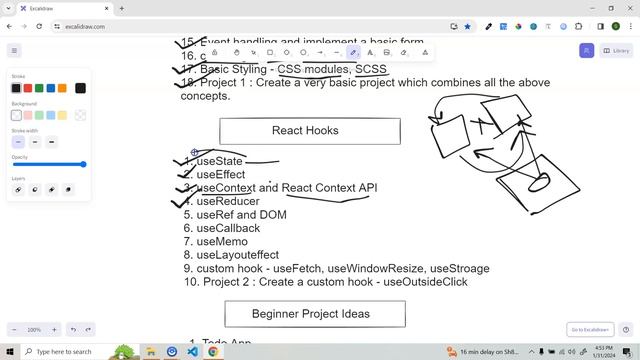Open the background color picker swatch

coord(80,116)
